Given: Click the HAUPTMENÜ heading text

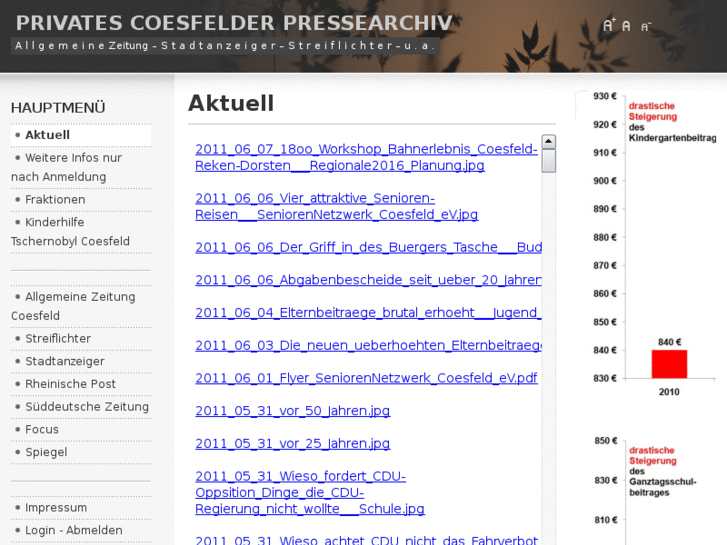Looking at the screenshot, I should [x=58, y=108].
